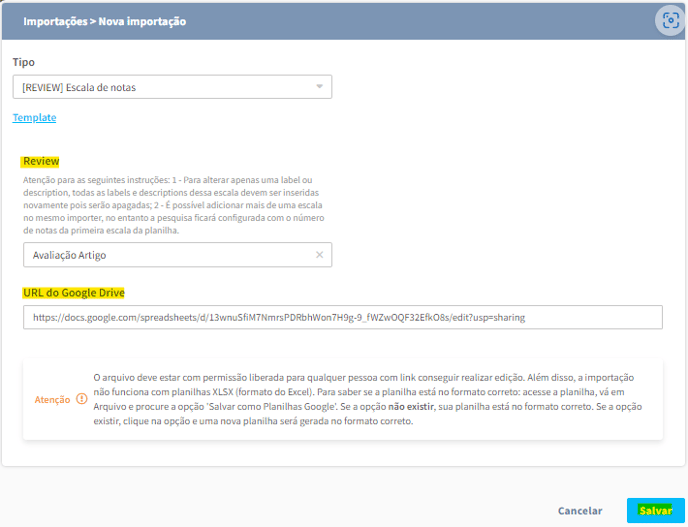Click the Nova importação breadcrumb title
The width and height of the screenshot is (688, 527).
tap(142, 21)
